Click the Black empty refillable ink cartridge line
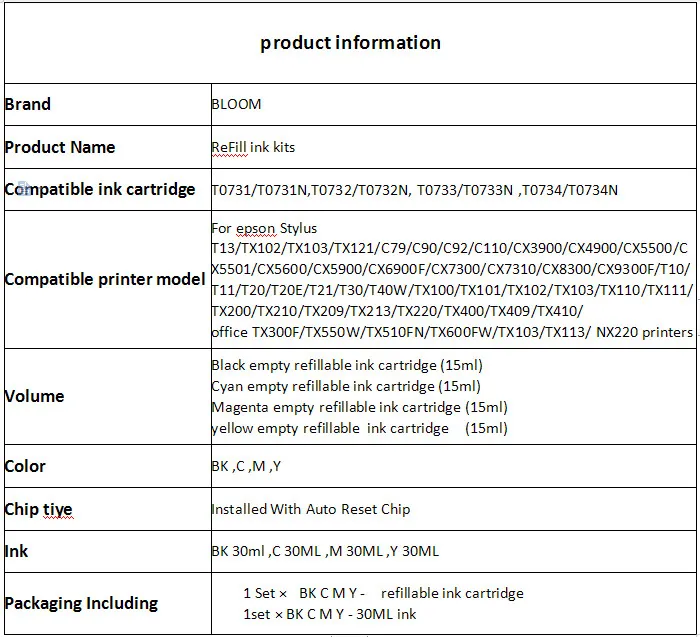Screen dimensions: 700x637 (346, 365)
